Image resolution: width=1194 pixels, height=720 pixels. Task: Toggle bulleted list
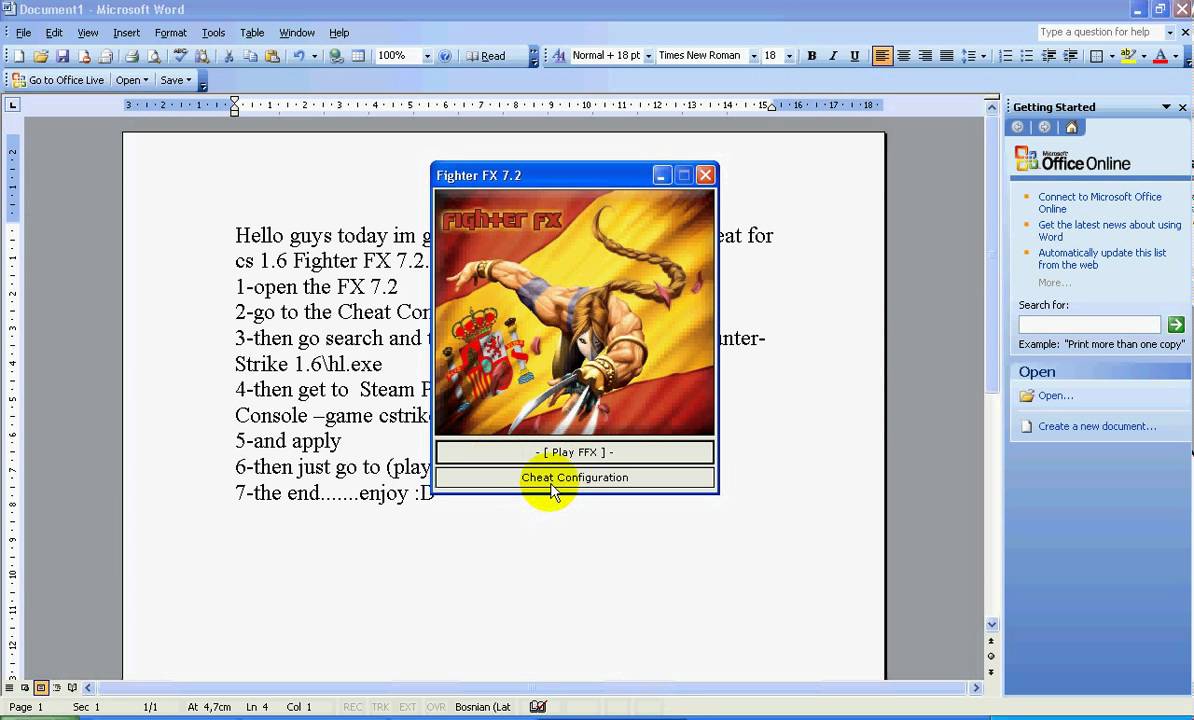(1027, 56)
